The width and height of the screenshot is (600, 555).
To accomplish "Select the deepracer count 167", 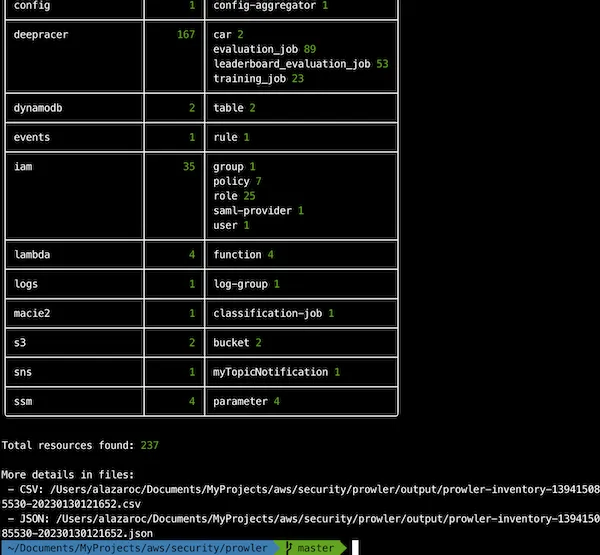I will click(186, 34).
